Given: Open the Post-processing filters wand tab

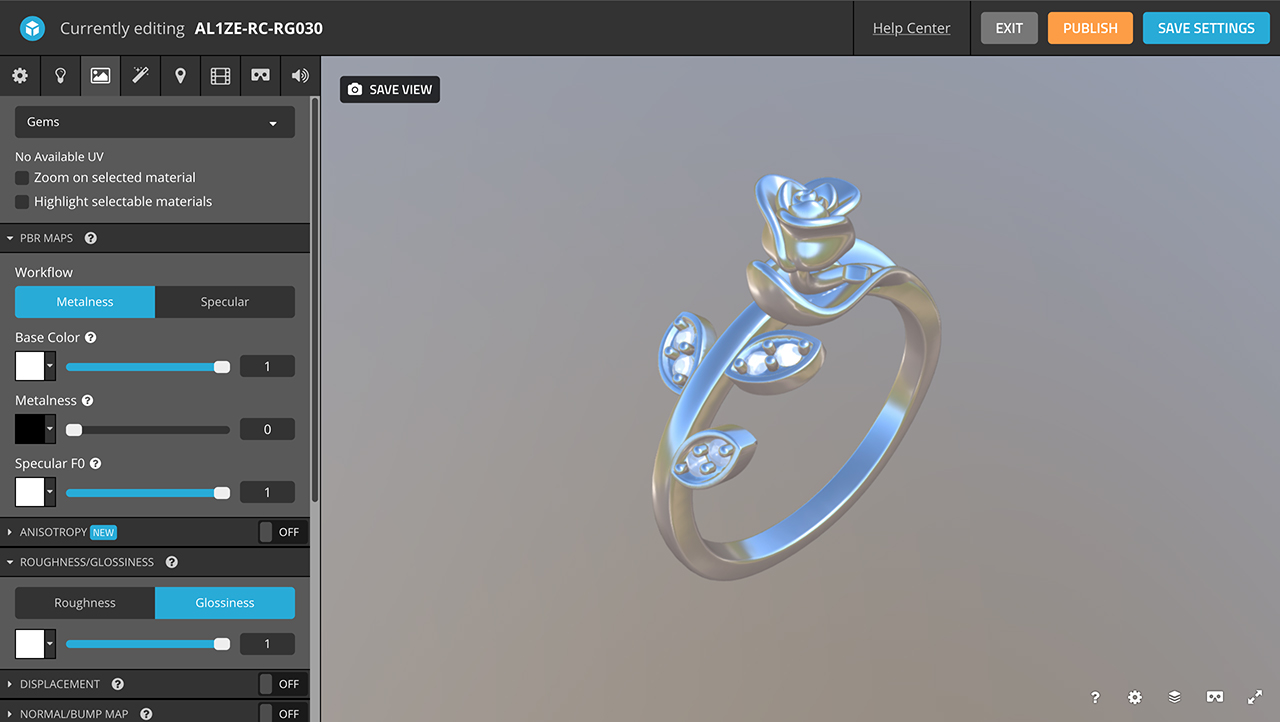Looking at the screenshot, I should click(140, 76).
